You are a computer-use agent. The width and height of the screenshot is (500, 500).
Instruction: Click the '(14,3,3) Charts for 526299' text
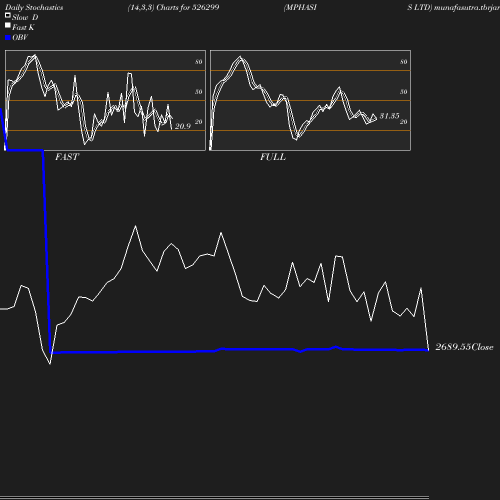coord(173,7)
